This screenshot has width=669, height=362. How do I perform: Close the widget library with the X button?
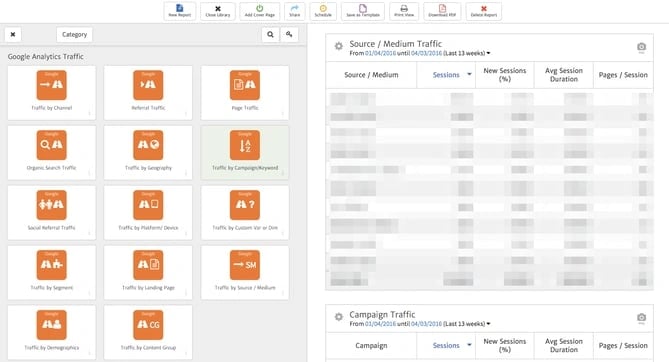(13, 35)
